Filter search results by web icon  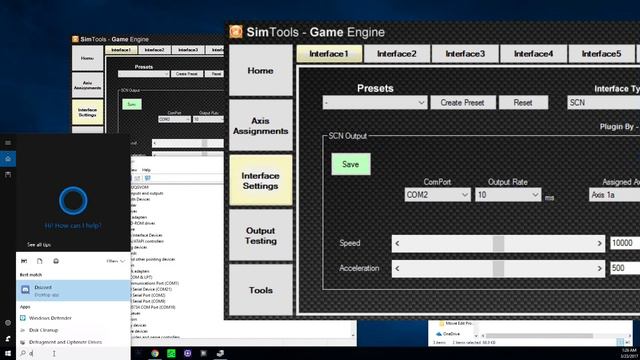tap(56, 261)
